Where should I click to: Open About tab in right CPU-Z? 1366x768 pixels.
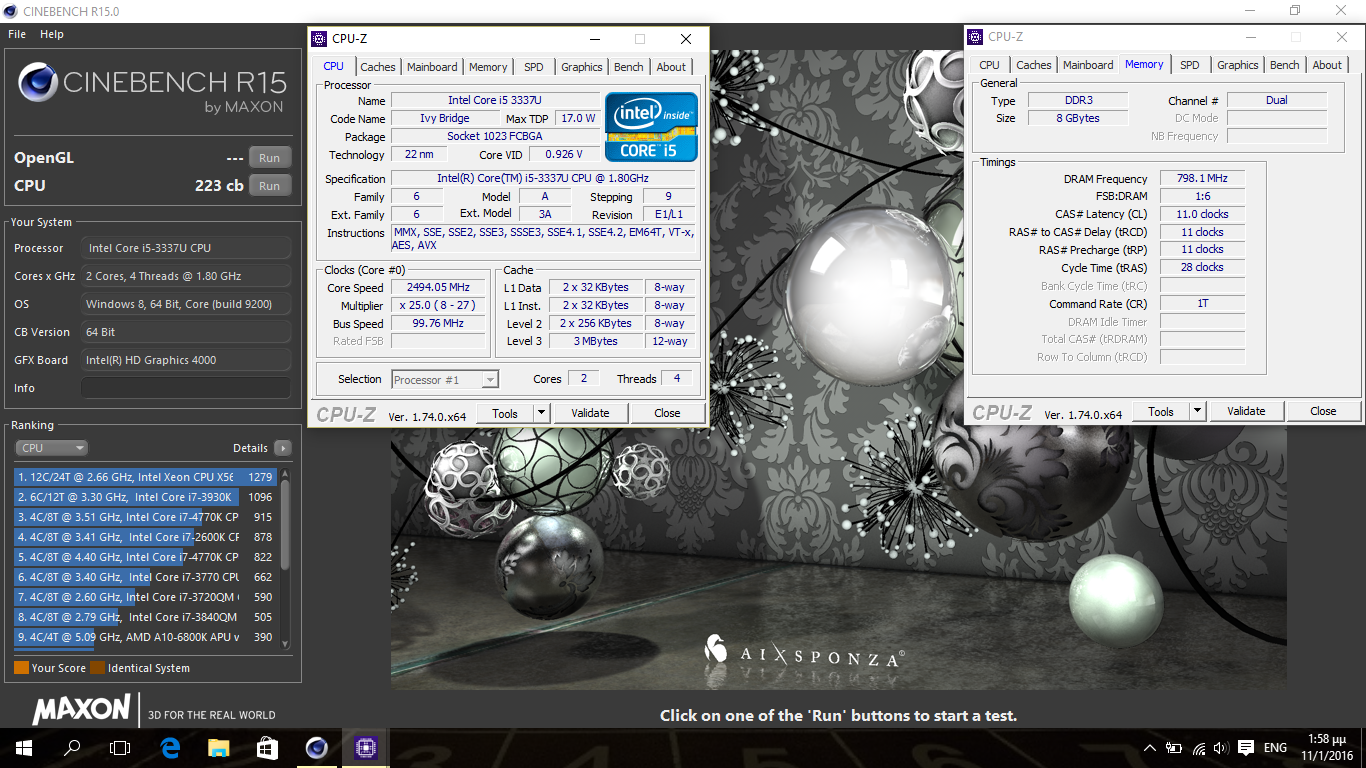coord(1328,65)
